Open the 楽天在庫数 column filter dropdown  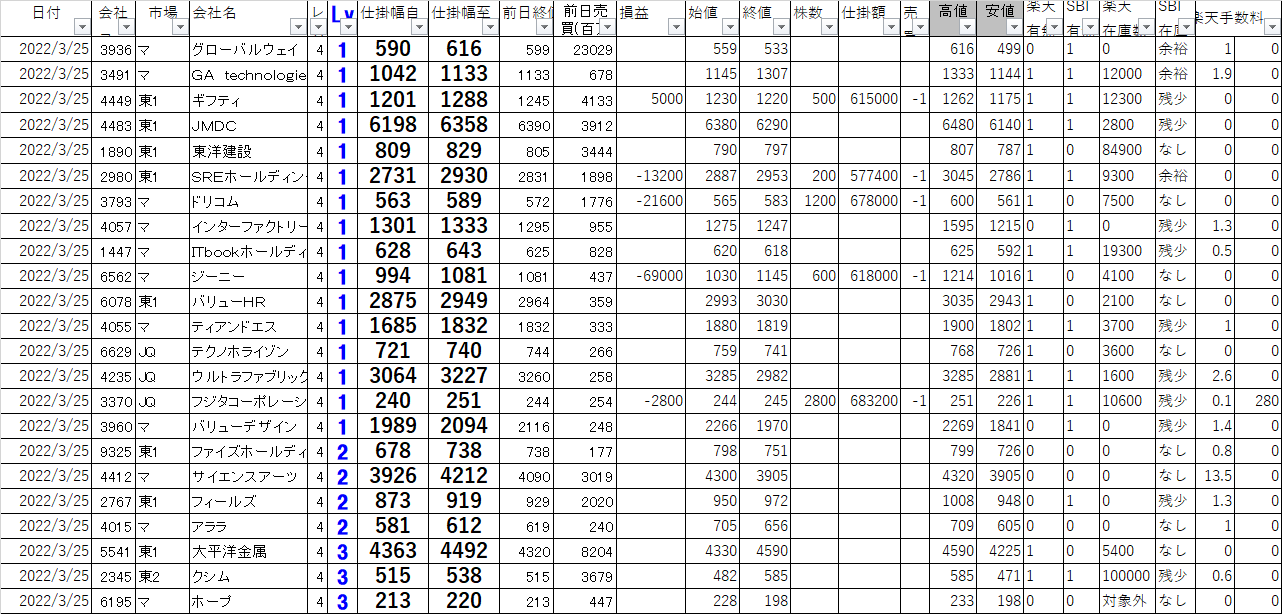[1145, 29]
